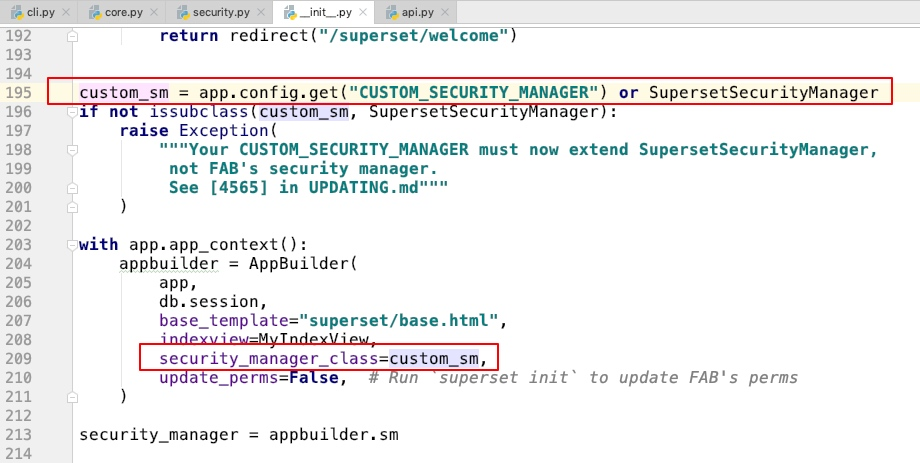Screen dimensions: 920x463
Task: Close the cli.py tab
Action: (65, 12)
